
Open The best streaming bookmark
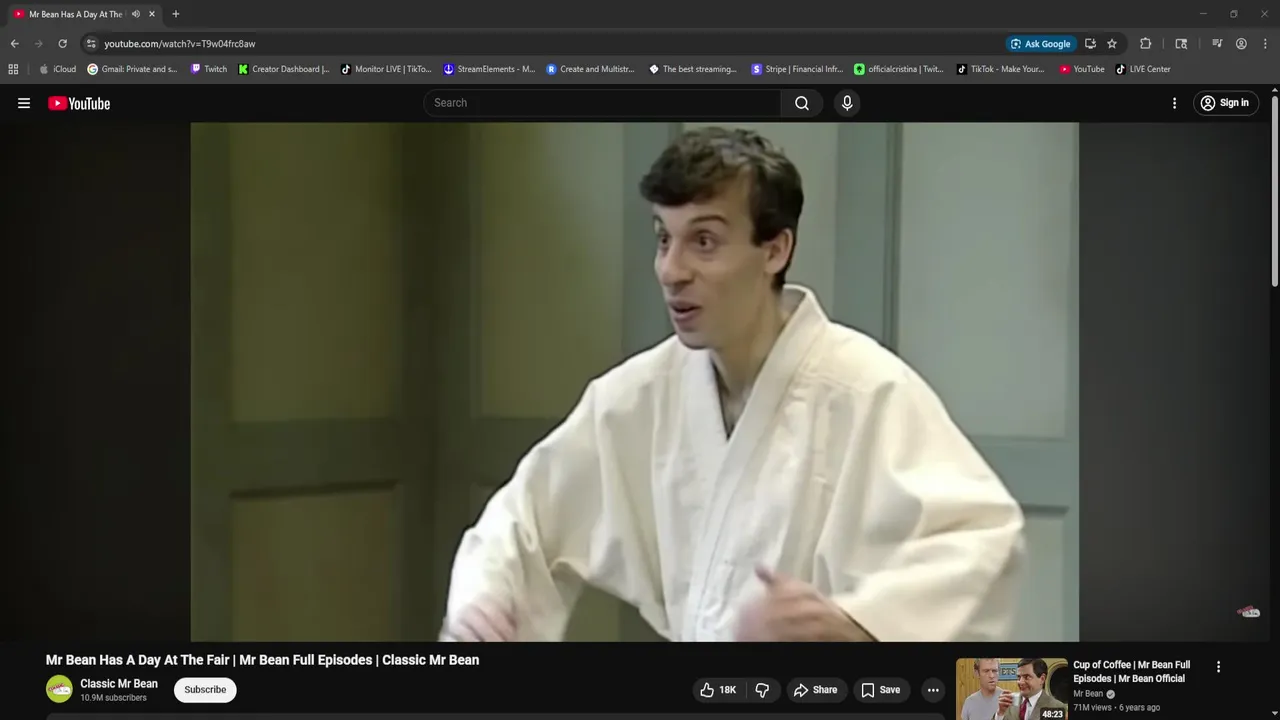[693, 69]
